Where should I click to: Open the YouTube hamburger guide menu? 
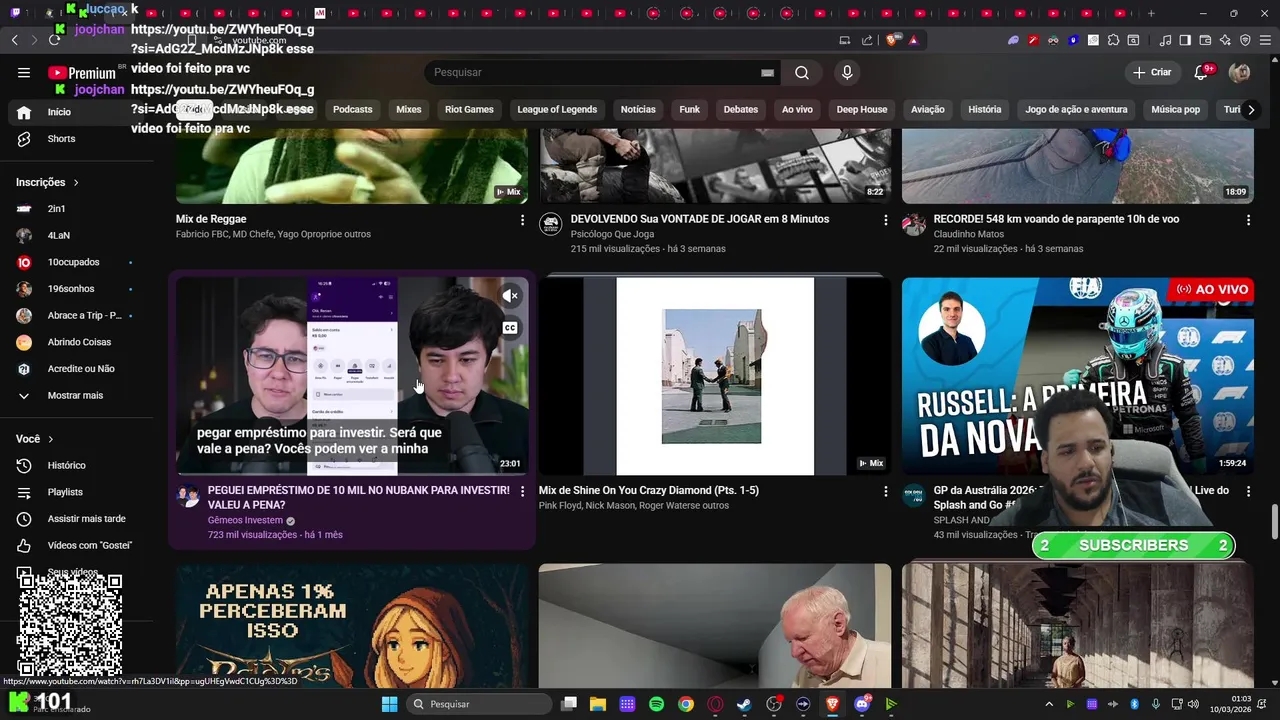24,72
